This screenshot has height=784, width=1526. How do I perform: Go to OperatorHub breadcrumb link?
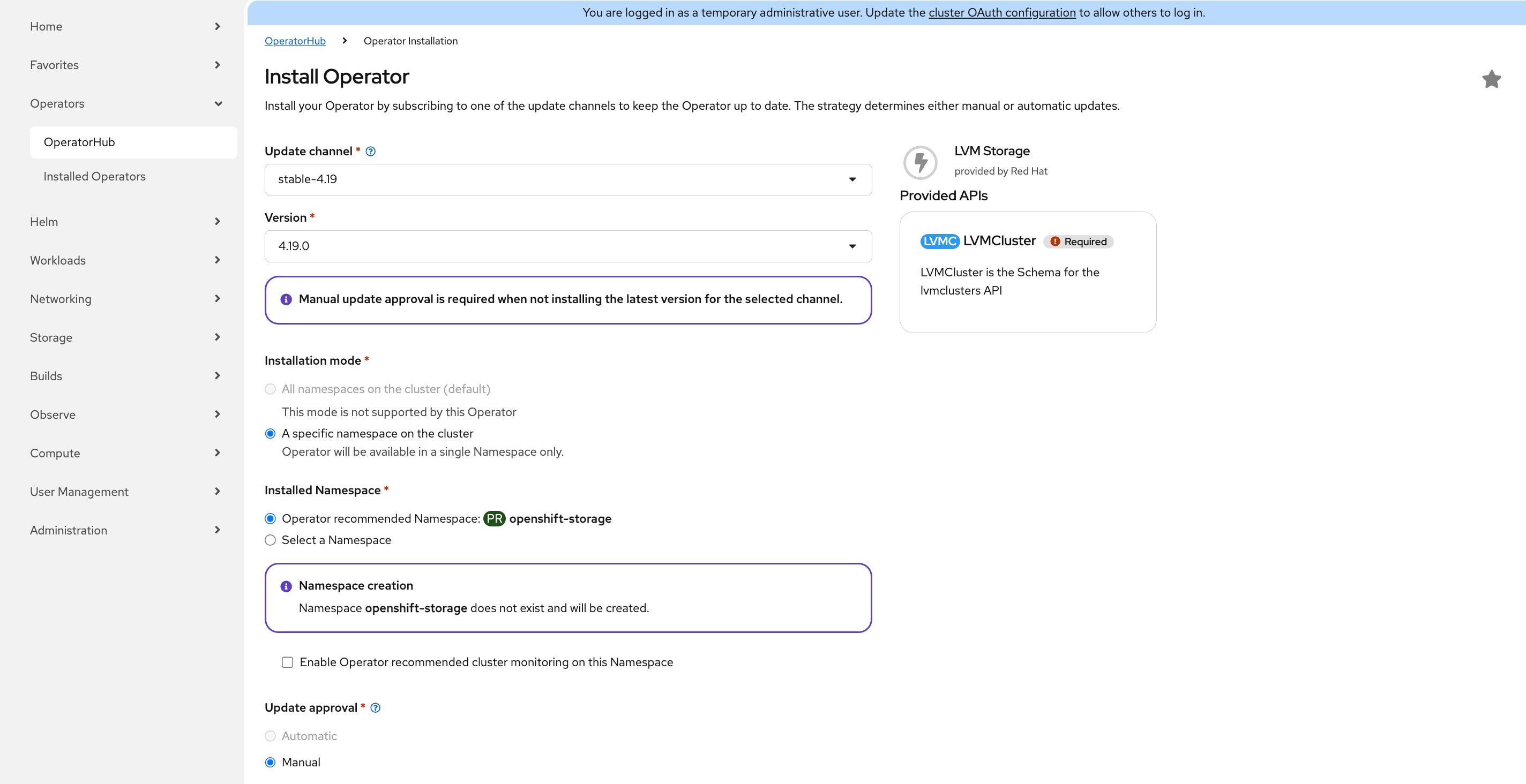(x=295, y=41)
